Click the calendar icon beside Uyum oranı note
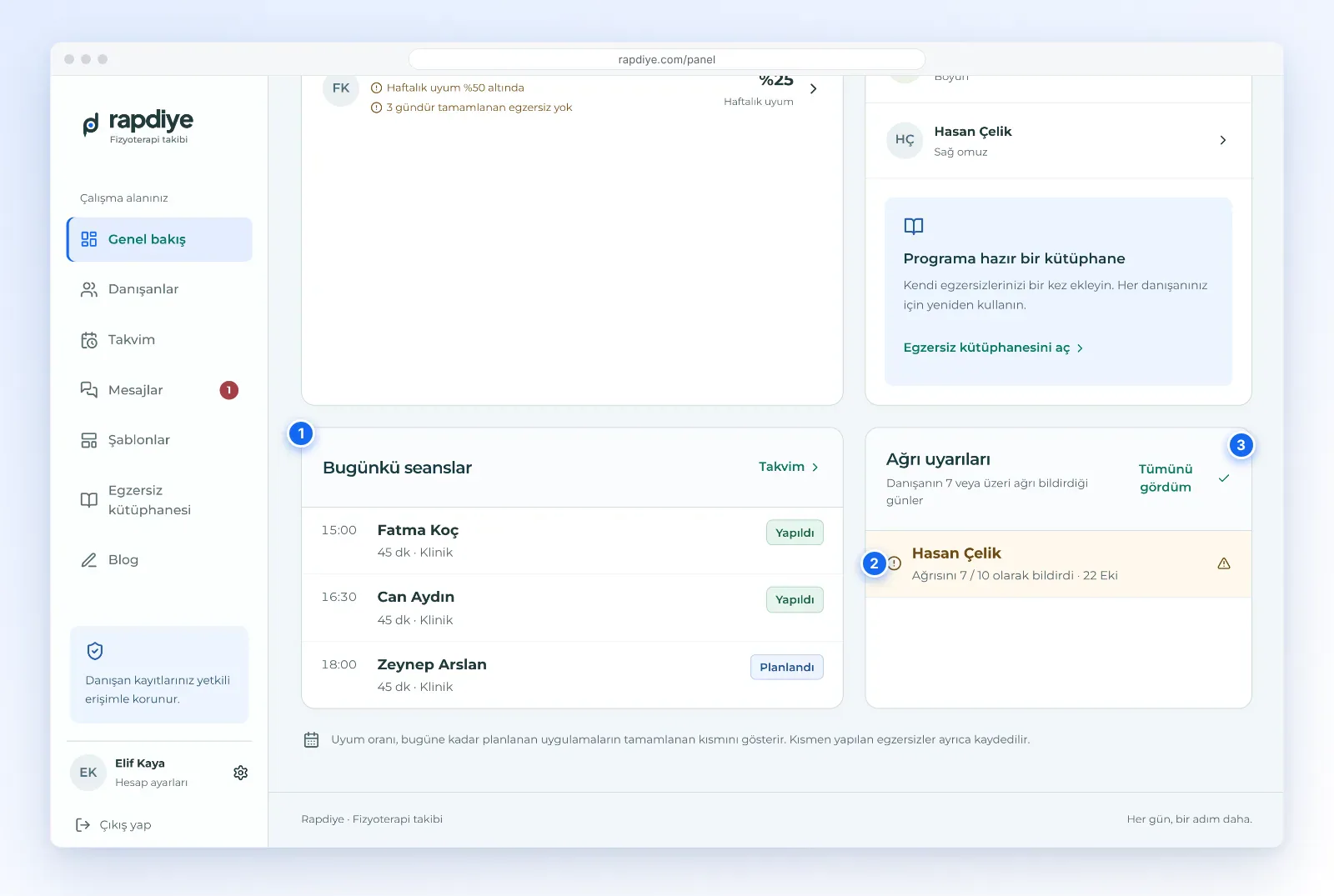The width and height of the screenshot is (1334, 896). [311, 739]
